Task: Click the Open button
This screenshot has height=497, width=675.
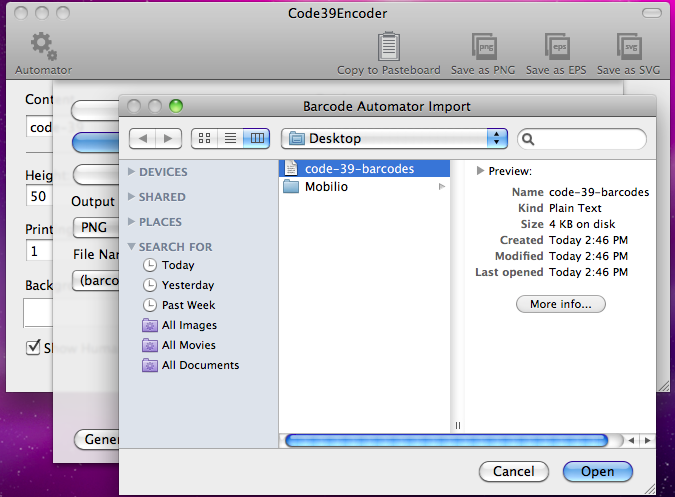Action: (597, 471)
